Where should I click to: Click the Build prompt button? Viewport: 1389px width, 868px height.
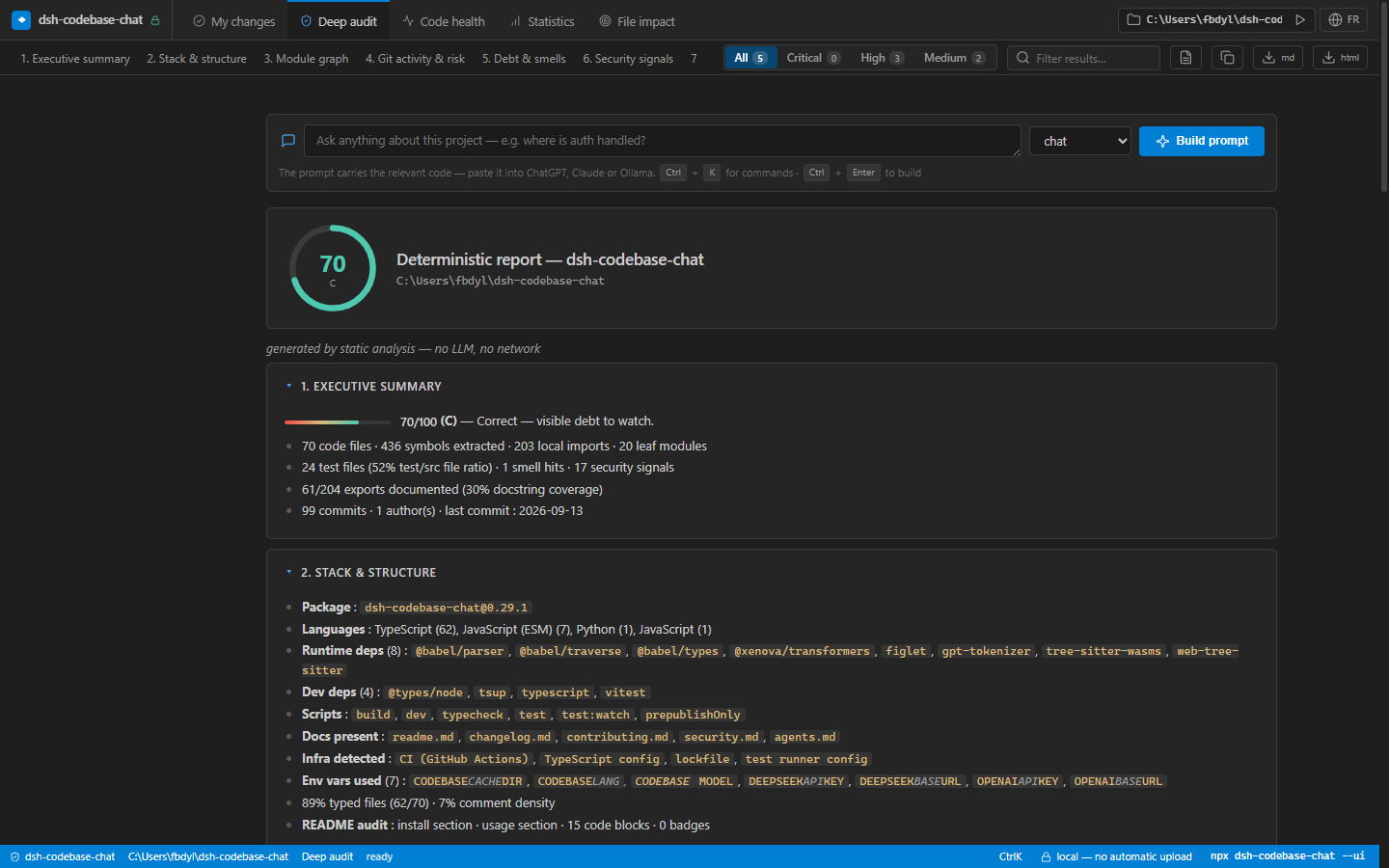(x=1202, y=141)
